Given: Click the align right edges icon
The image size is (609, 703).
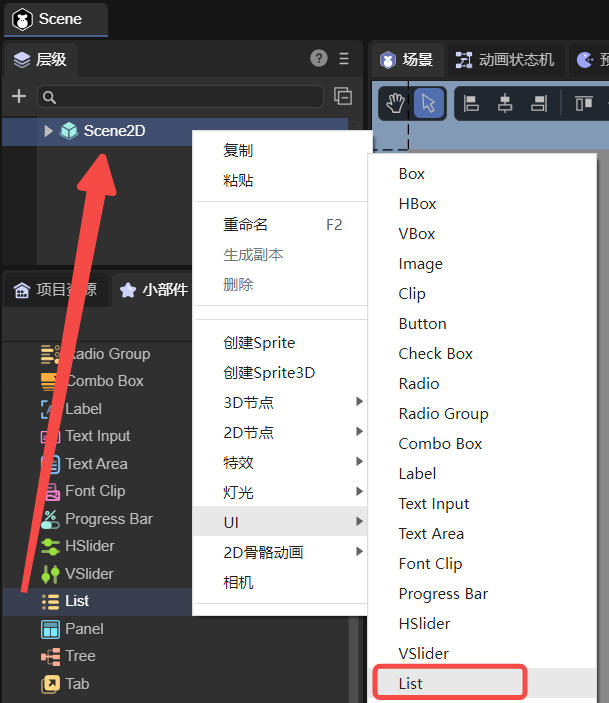Looking at the screenshot, I should coord(539,103).
